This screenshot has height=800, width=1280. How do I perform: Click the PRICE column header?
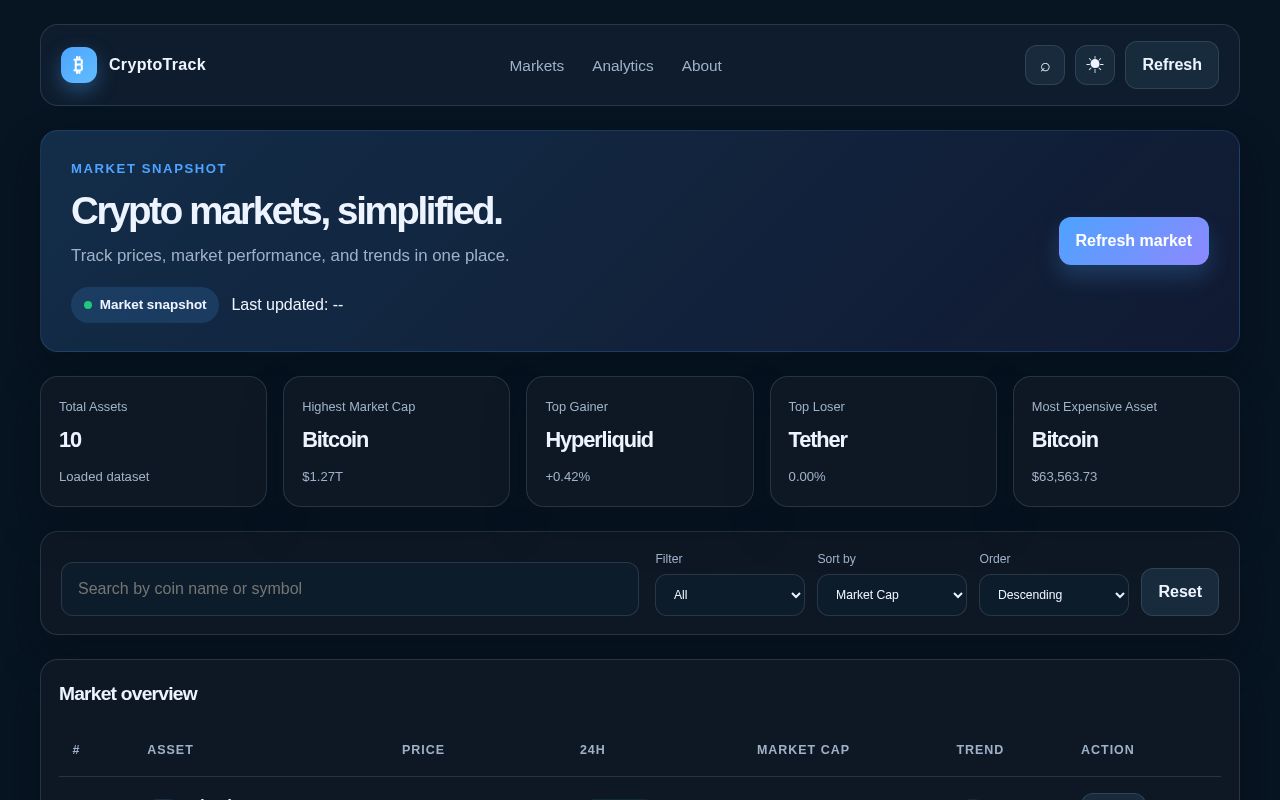point(423,750)
